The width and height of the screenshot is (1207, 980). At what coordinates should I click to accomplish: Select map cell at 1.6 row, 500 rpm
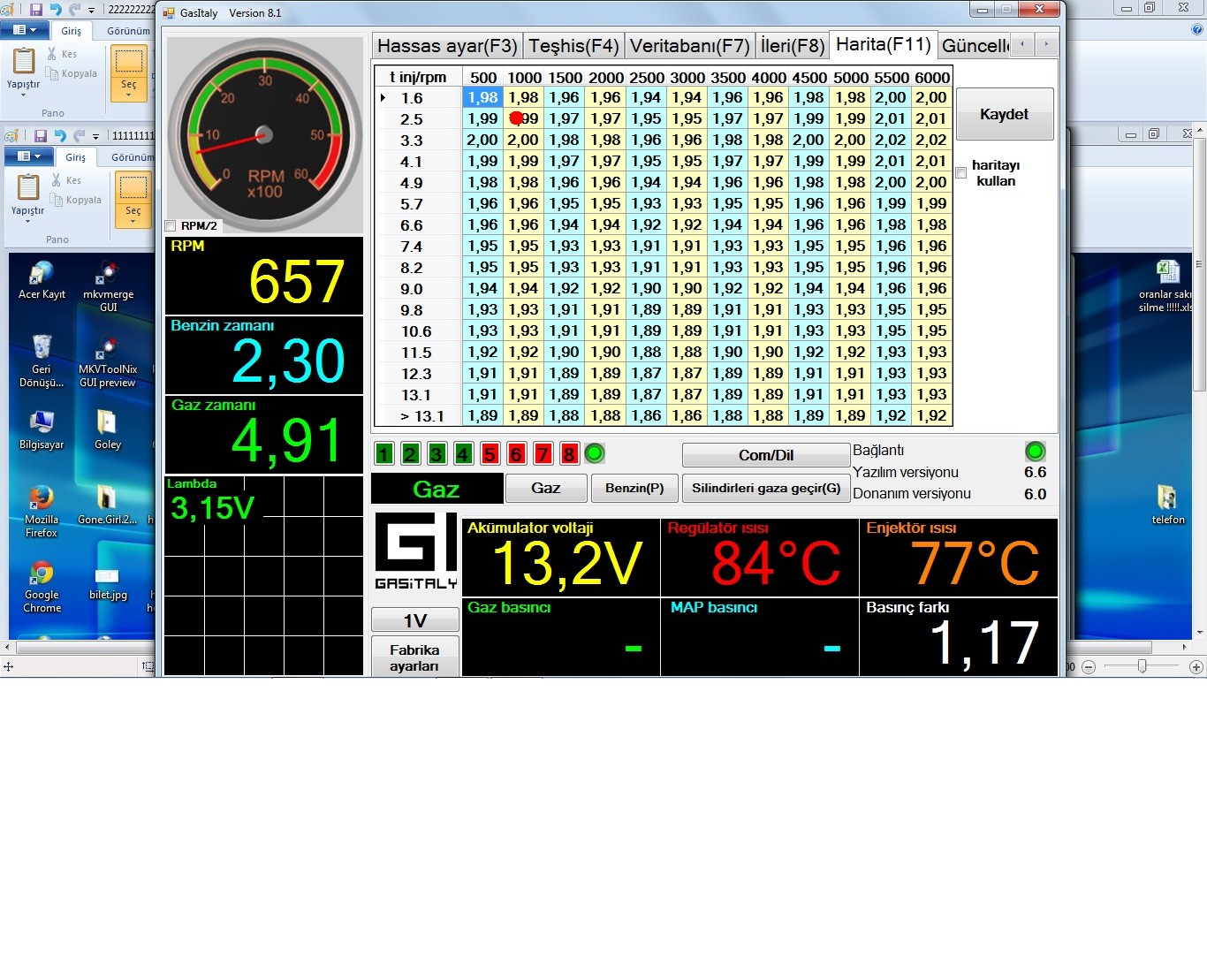[483, 98]
